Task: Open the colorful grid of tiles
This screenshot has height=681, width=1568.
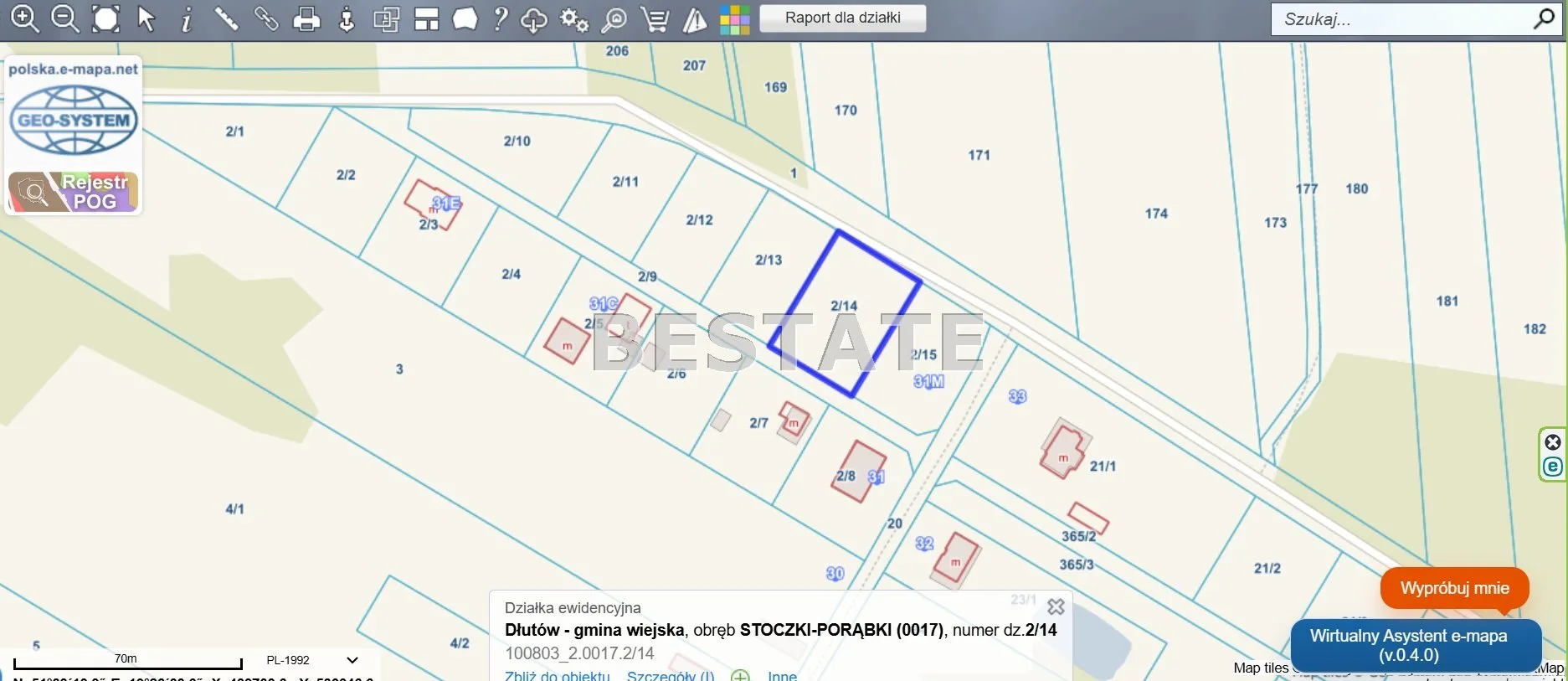Action: pyautogui.click(x=734, y=18)
